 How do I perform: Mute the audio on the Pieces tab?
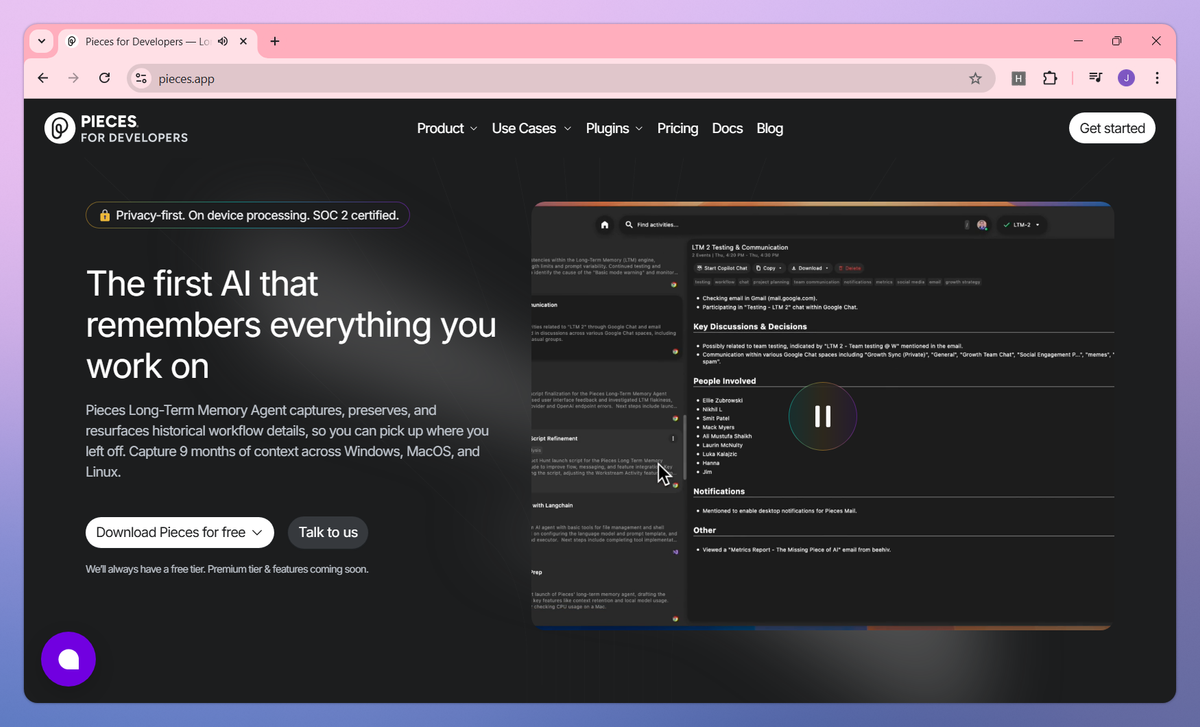click(x=222, y=41)
